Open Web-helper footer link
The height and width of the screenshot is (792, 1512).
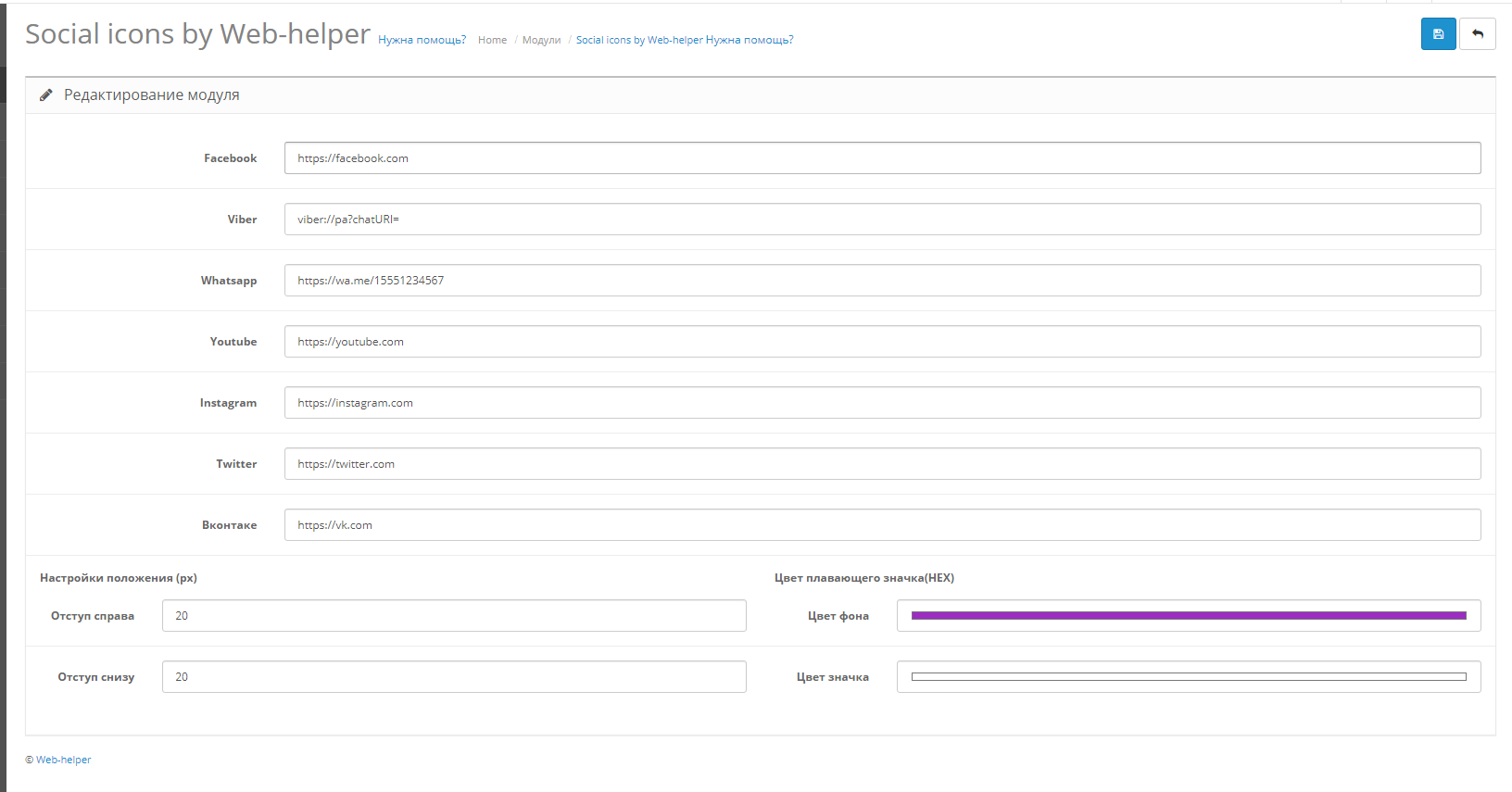tap(63, 760)
